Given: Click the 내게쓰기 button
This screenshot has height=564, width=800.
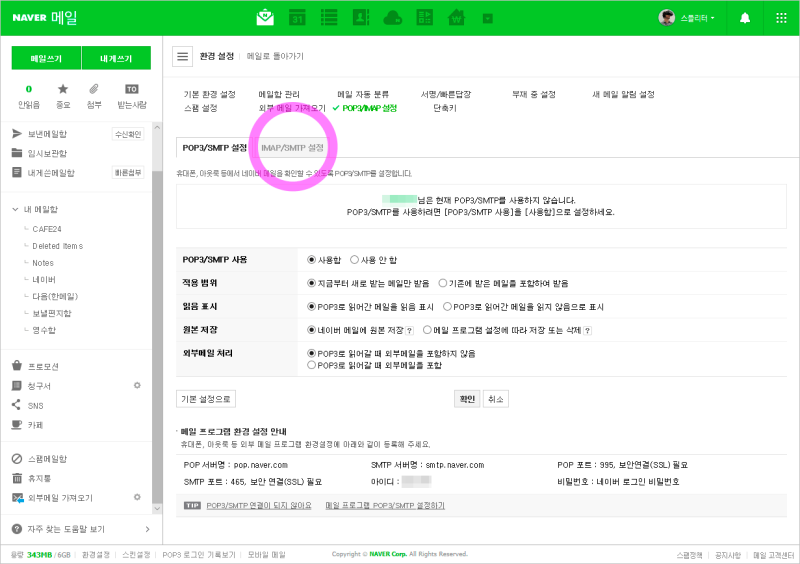Looking at the screenshot, I should pyautogui.click(x=116, y=58).
